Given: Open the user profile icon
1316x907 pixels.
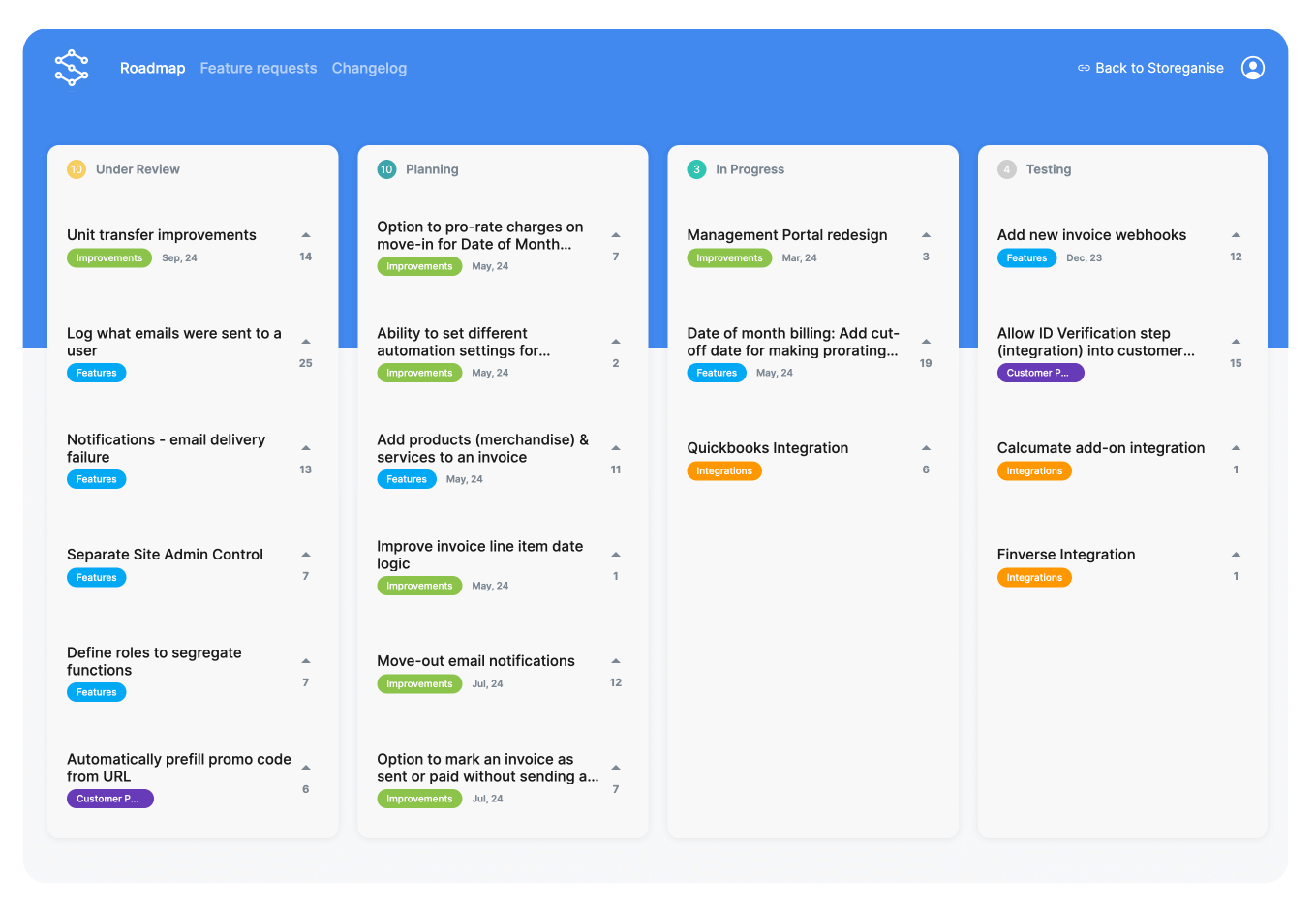Looking at the screenshot, I should (1252, 68).
